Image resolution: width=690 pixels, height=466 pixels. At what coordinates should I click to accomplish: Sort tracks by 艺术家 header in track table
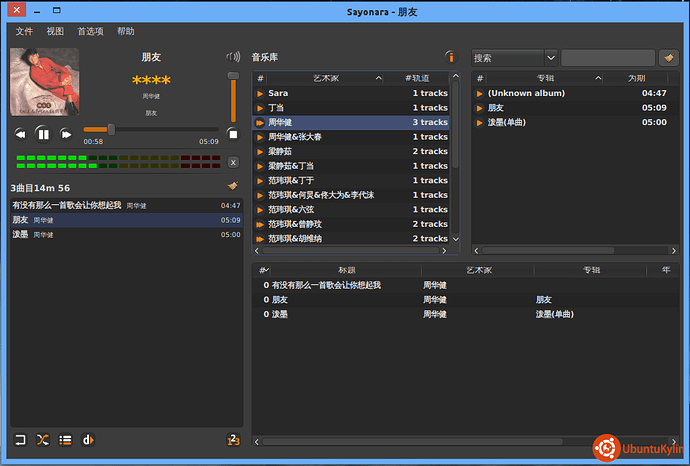click(478, 270)
